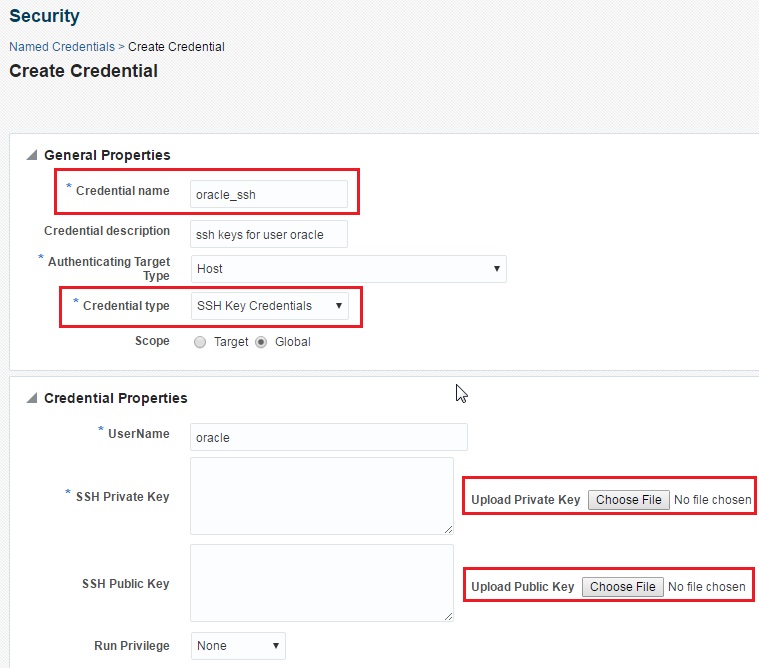Click the SSH Public Key resize handle
Screen dimensions: 759x668
[448, 616]
